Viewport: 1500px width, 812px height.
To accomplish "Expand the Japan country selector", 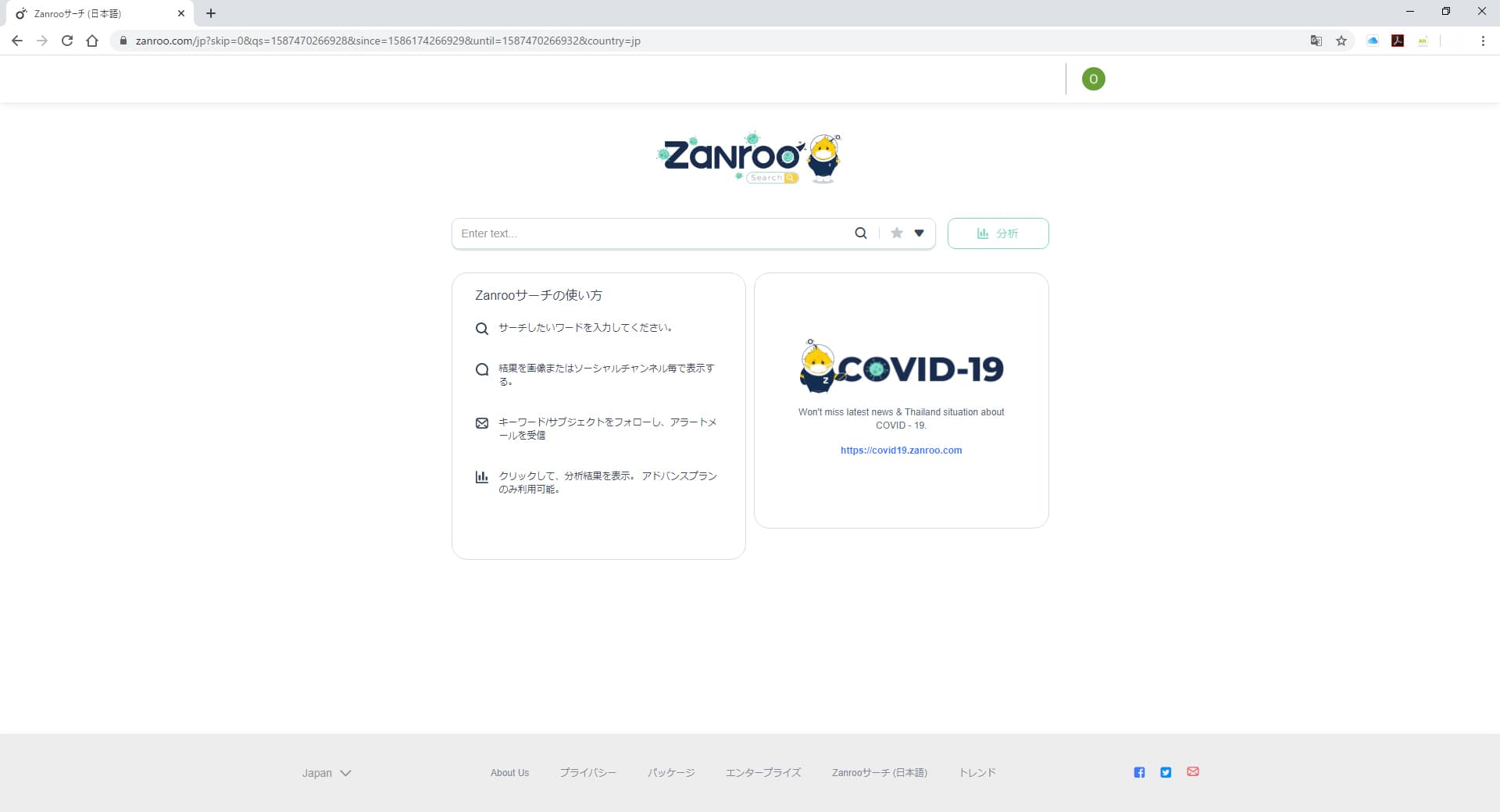I will coord(327,773).
